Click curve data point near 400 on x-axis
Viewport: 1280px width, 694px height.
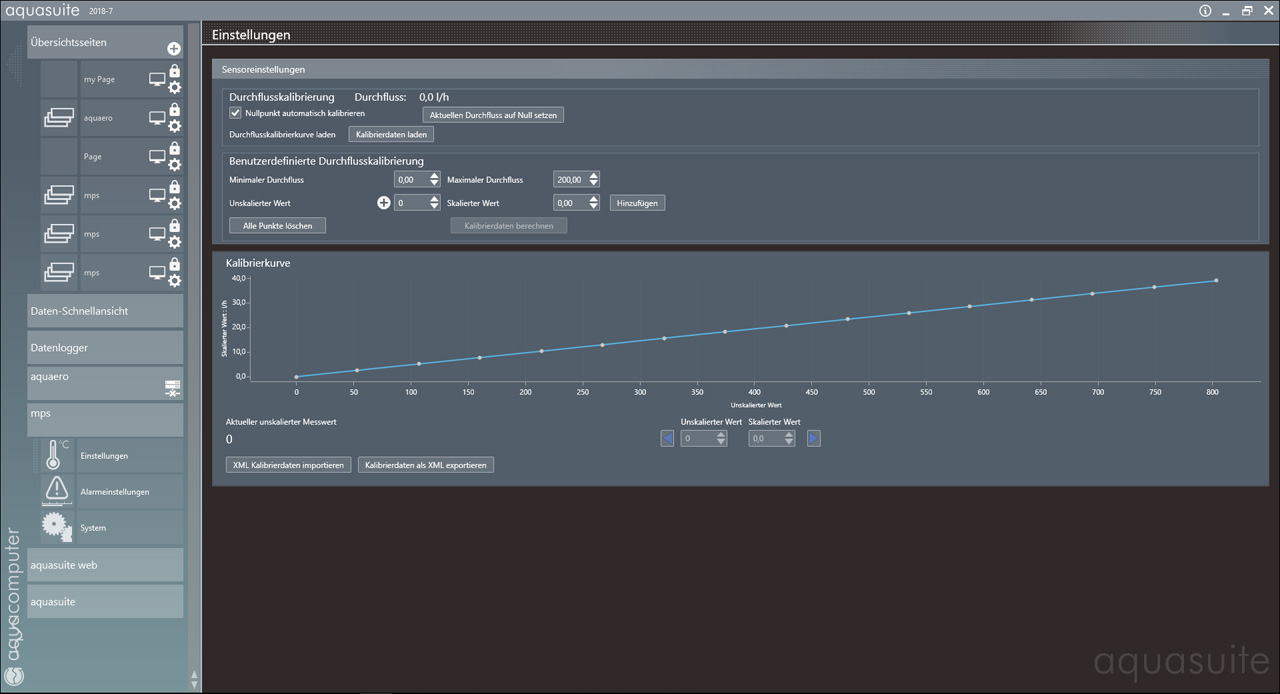tap(725, 332)
